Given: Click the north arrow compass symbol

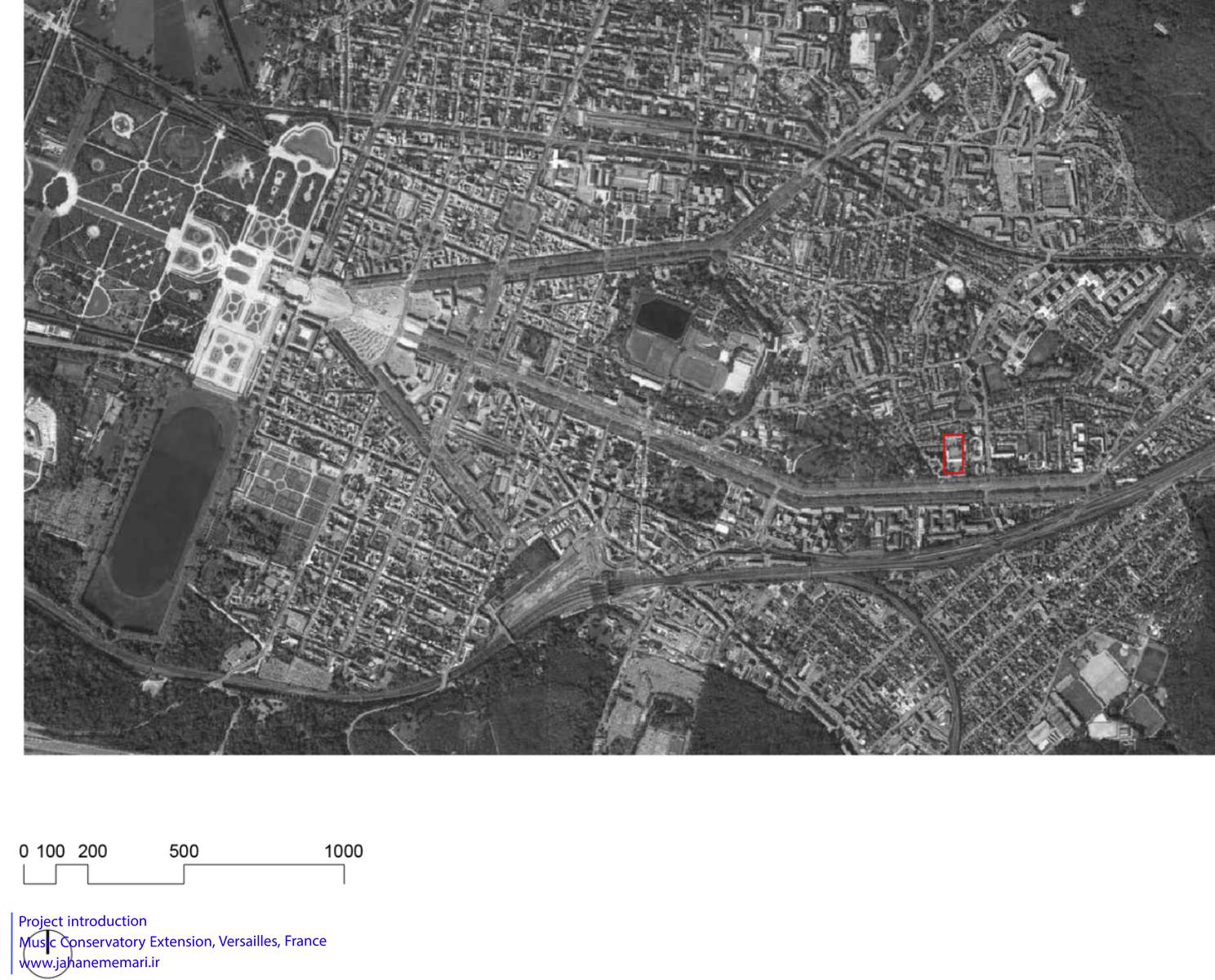Looking at the screenshot, I should click(47, 953).
